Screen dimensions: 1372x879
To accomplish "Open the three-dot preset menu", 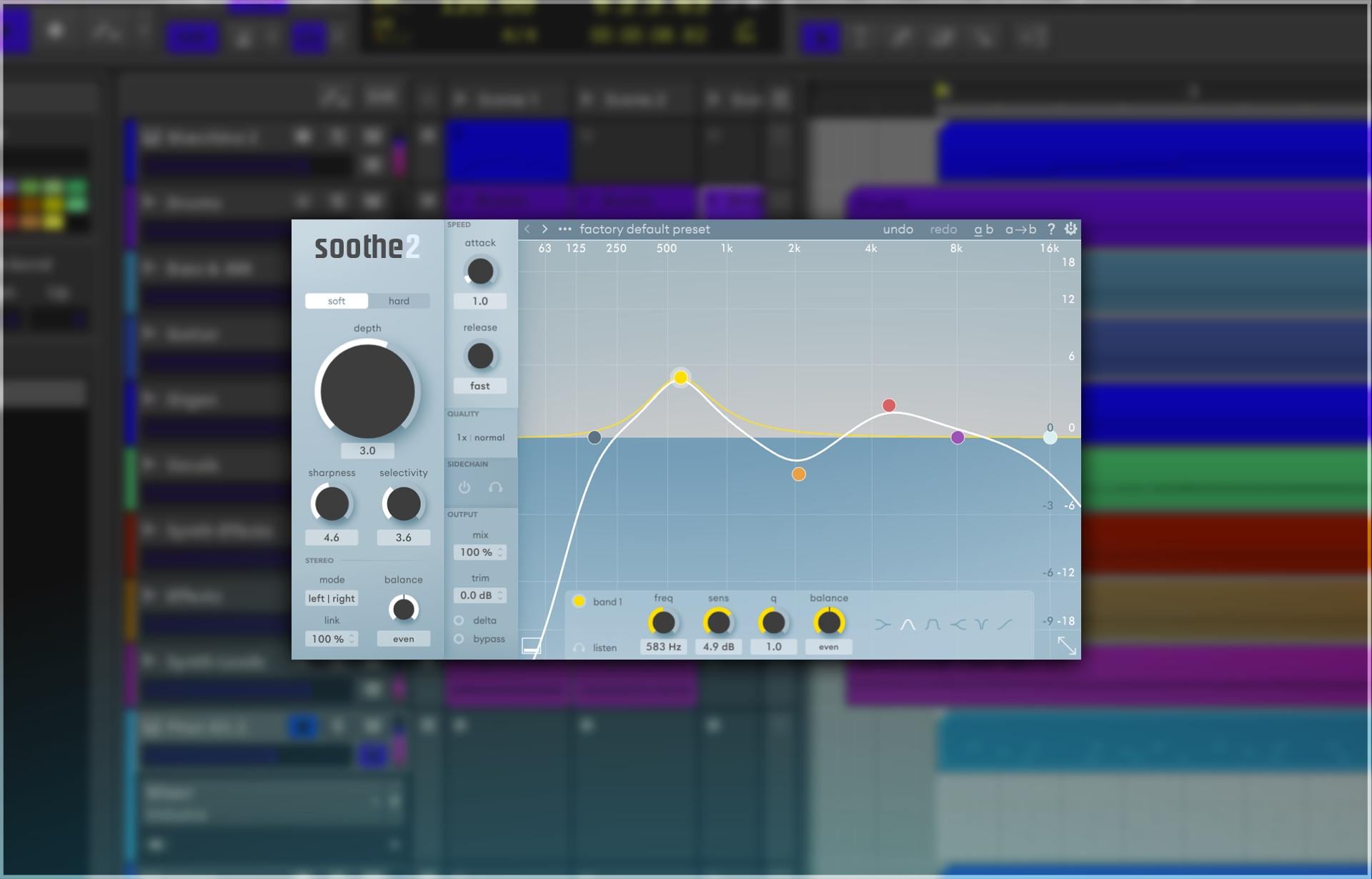I will [565, 229].
